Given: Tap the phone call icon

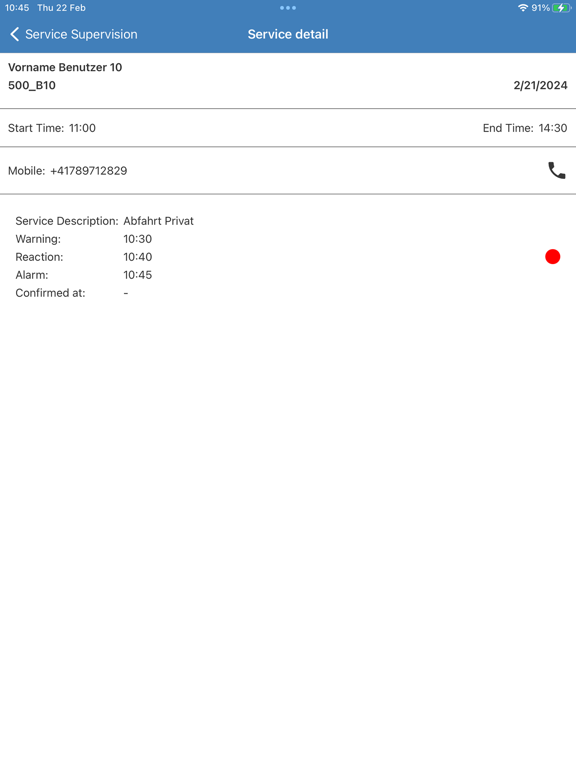Looking at the screenshot, I should coord(556,170).
